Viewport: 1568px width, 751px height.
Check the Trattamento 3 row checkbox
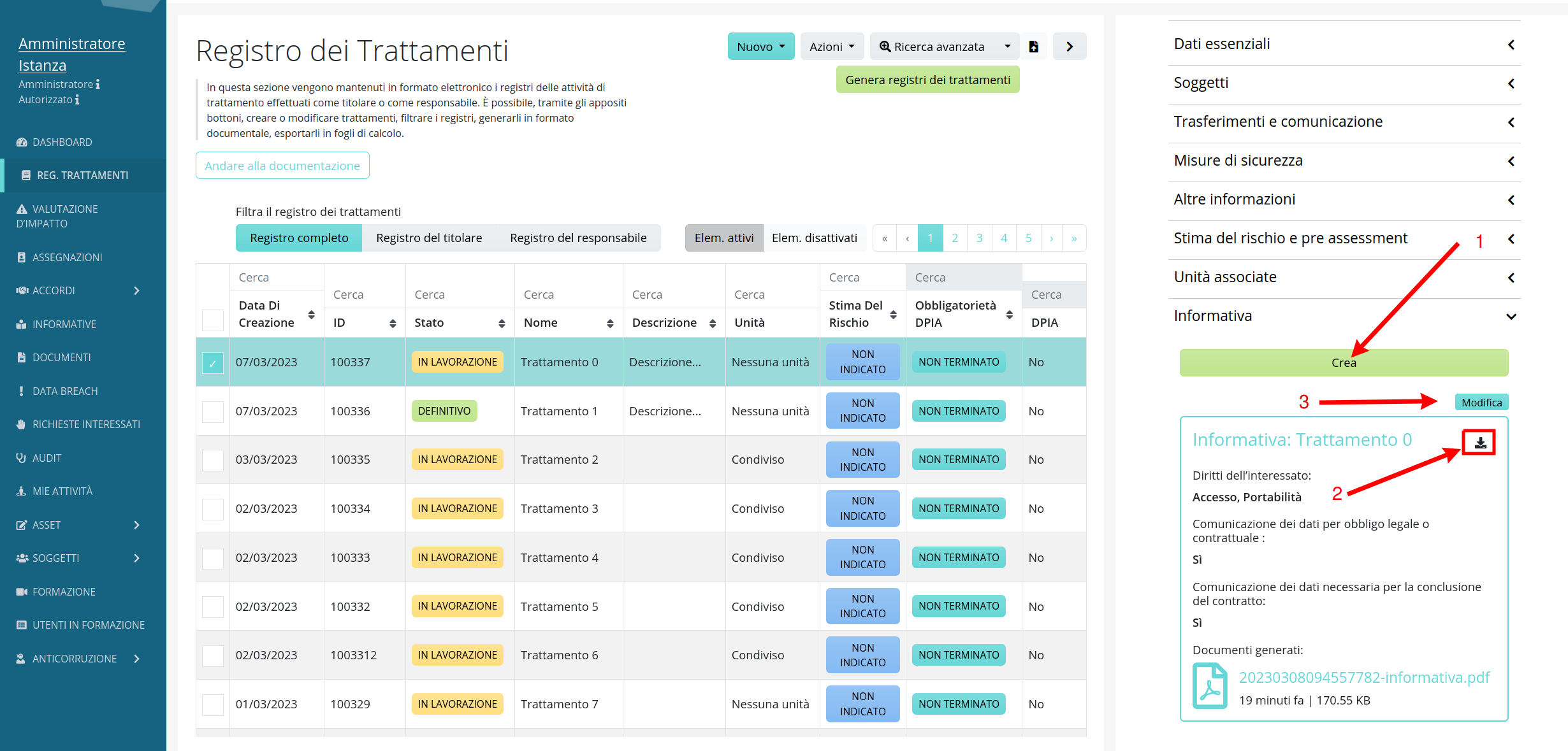[x=213, y=509]
